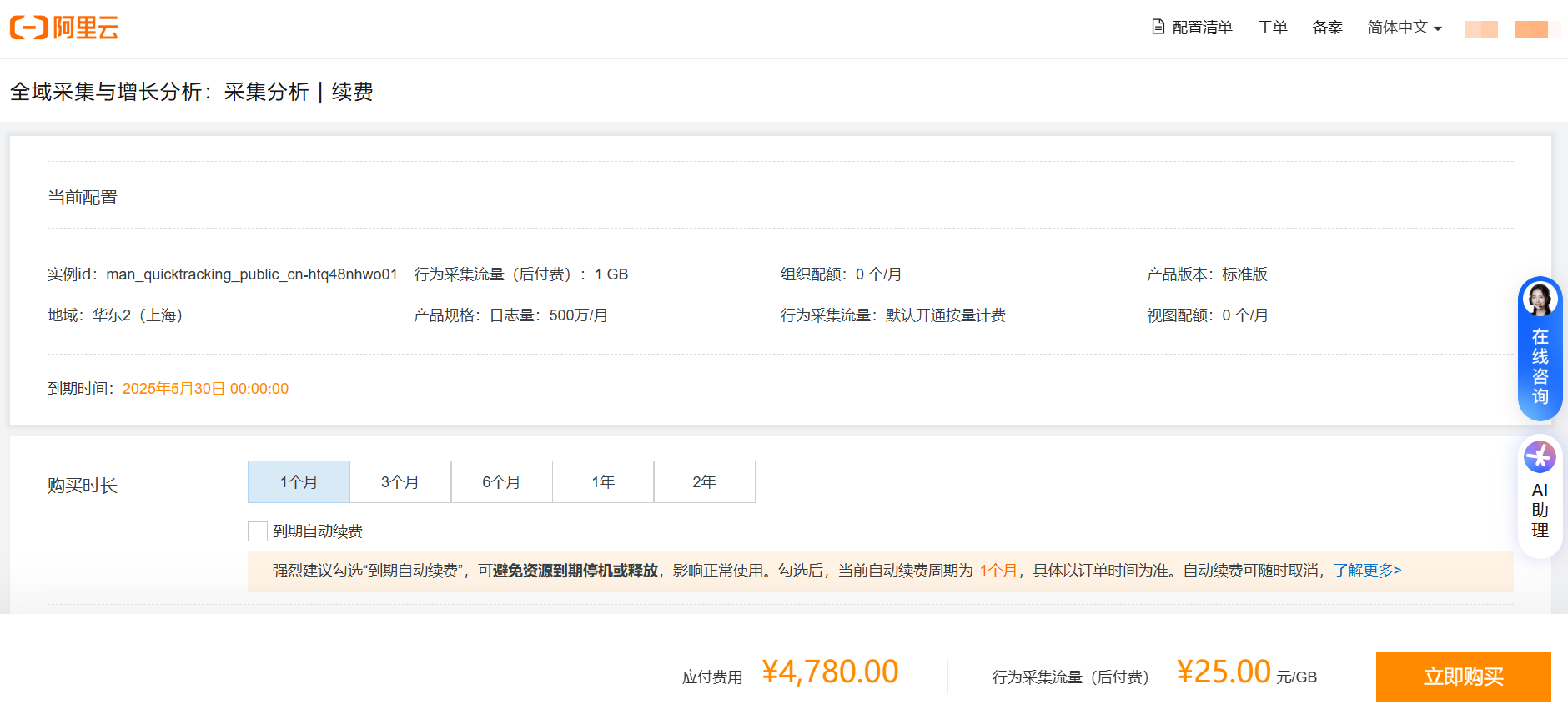Image resolution: width=1568 pixels, height=715 pixels.
Task: Click the AI 助理 label text
Action: [1540, 510]
